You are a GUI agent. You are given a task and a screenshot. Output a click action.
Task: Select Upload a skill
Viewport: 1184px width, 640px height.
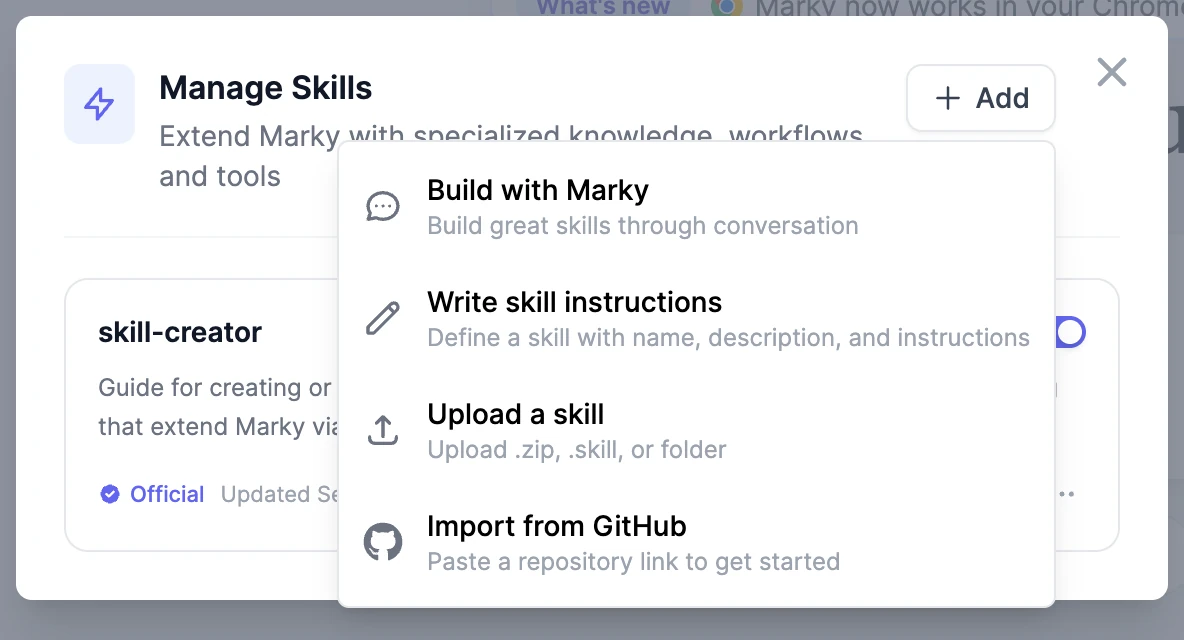tap(696, 430)
